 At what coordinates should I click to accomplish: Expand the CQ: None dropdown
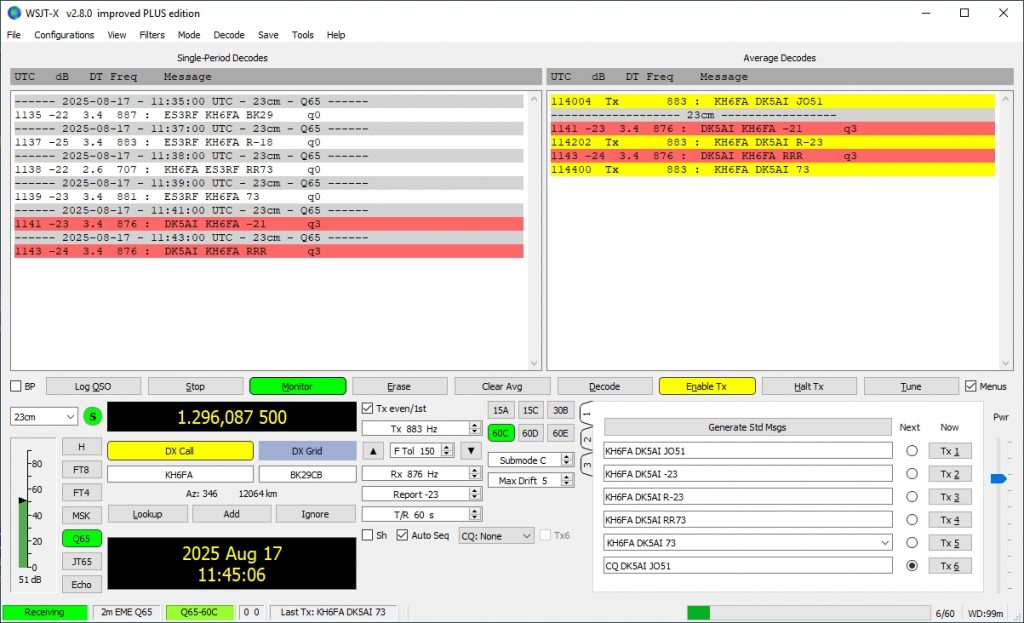[x=496, y=536]
